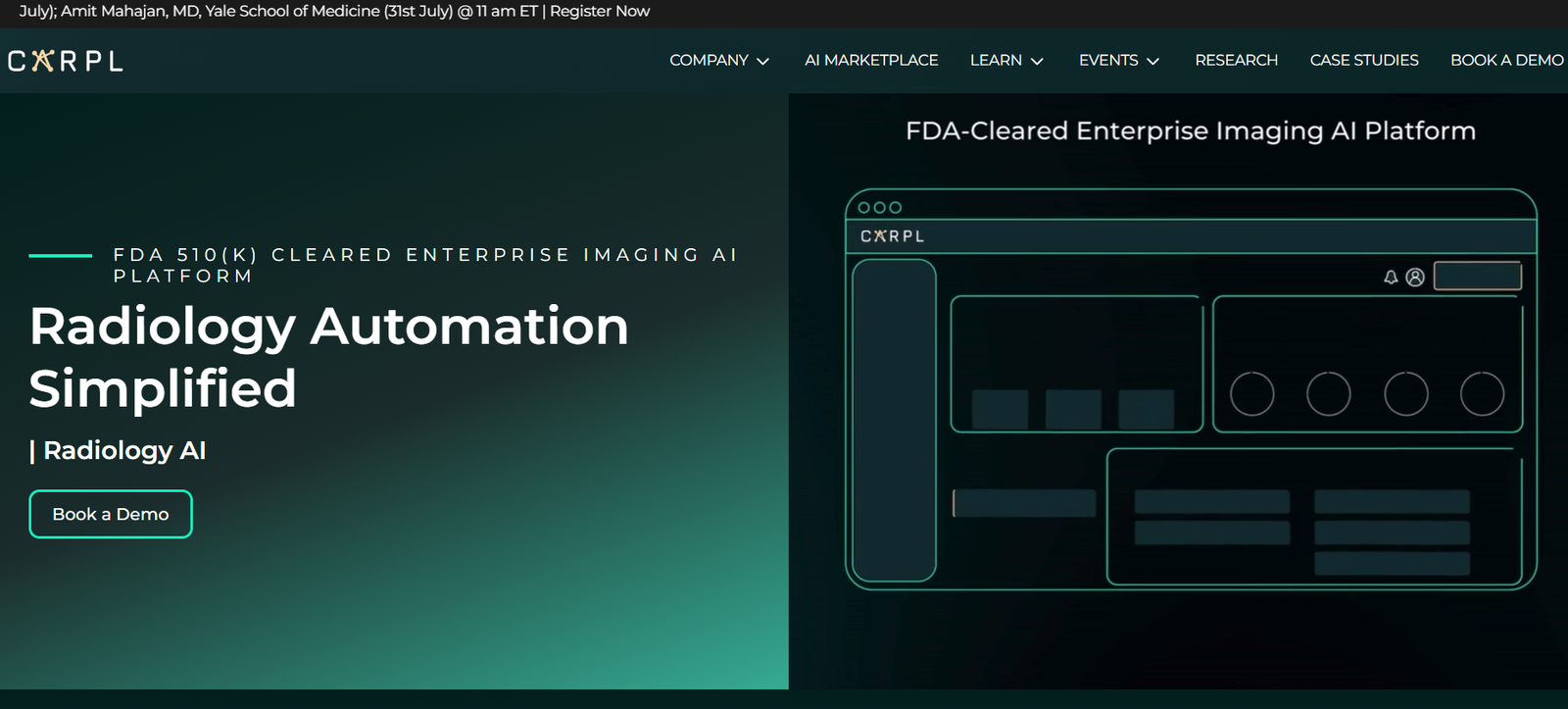Click the user profile icon in the mockup
Image resolution: width=1568 pixels, height=709 pixels.
coord(1415,278)
